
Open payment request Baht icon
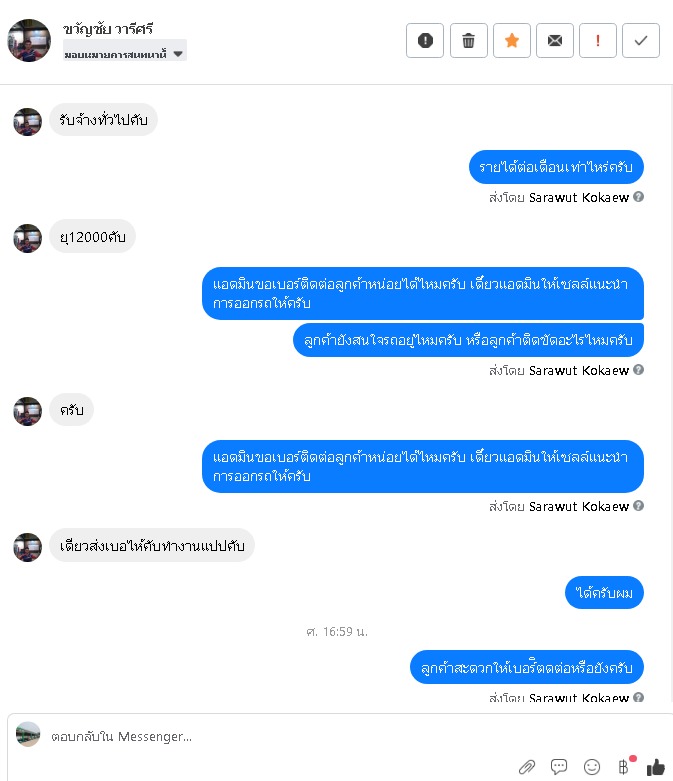(x=624, y=766)
